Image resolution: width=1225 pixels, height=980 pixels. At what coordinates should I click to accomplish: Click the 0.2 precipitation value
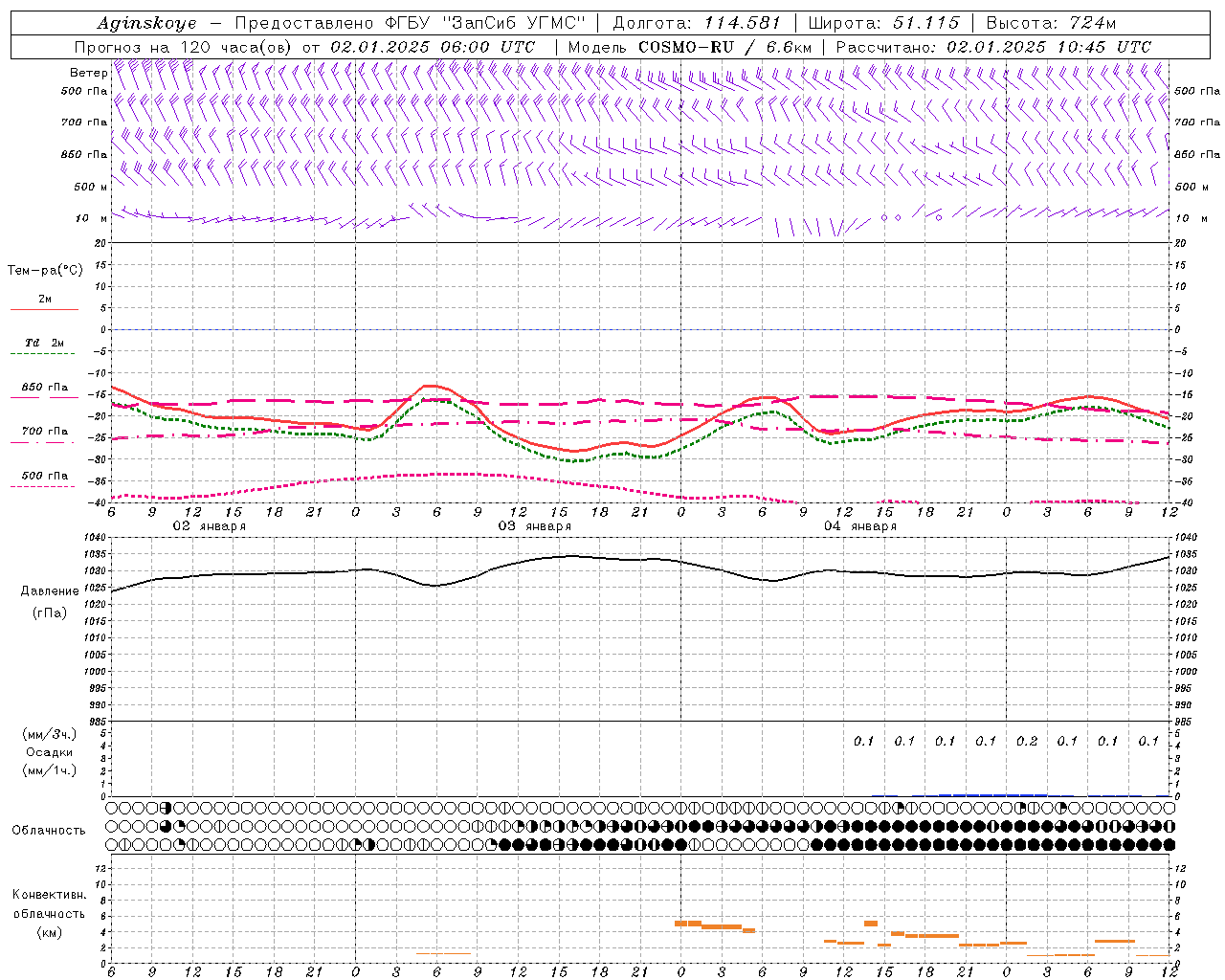1027,741
